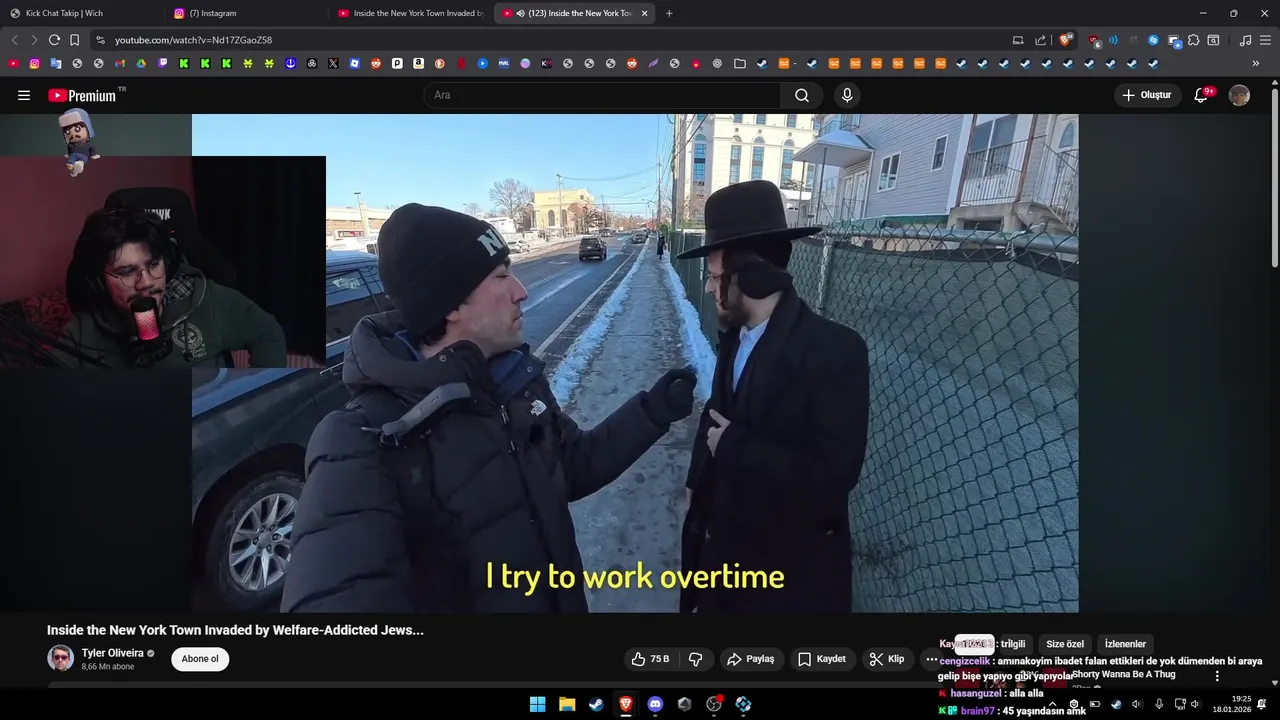This screenshot has width=1280, height=720.
Task: Toggle bookmark for this page
Action: (74, 40)
